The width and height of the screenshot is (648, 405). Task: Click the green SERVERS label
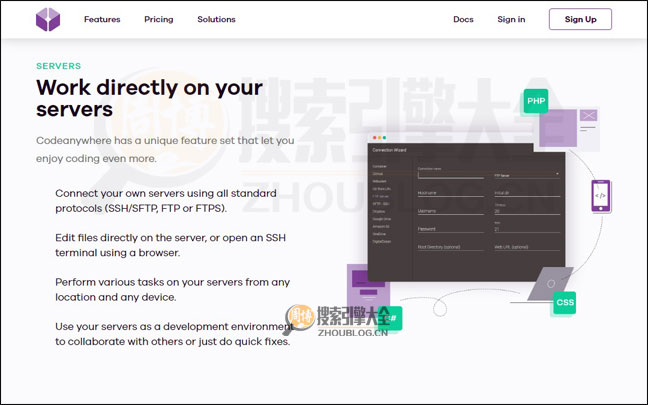(x=59, y=66)
